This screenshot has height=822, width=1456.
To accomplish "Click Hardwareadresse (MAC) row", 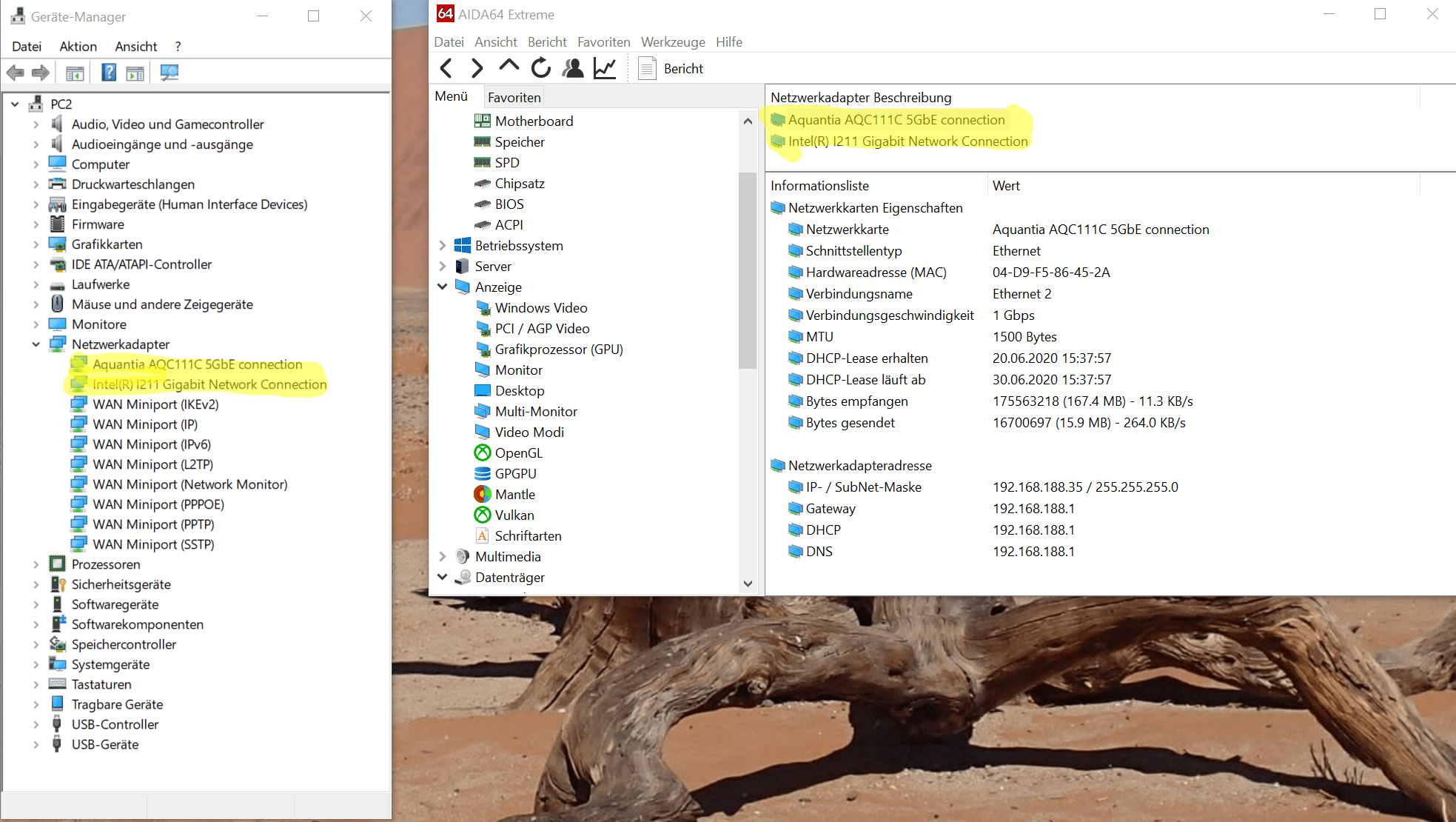I will click(876, 272).
